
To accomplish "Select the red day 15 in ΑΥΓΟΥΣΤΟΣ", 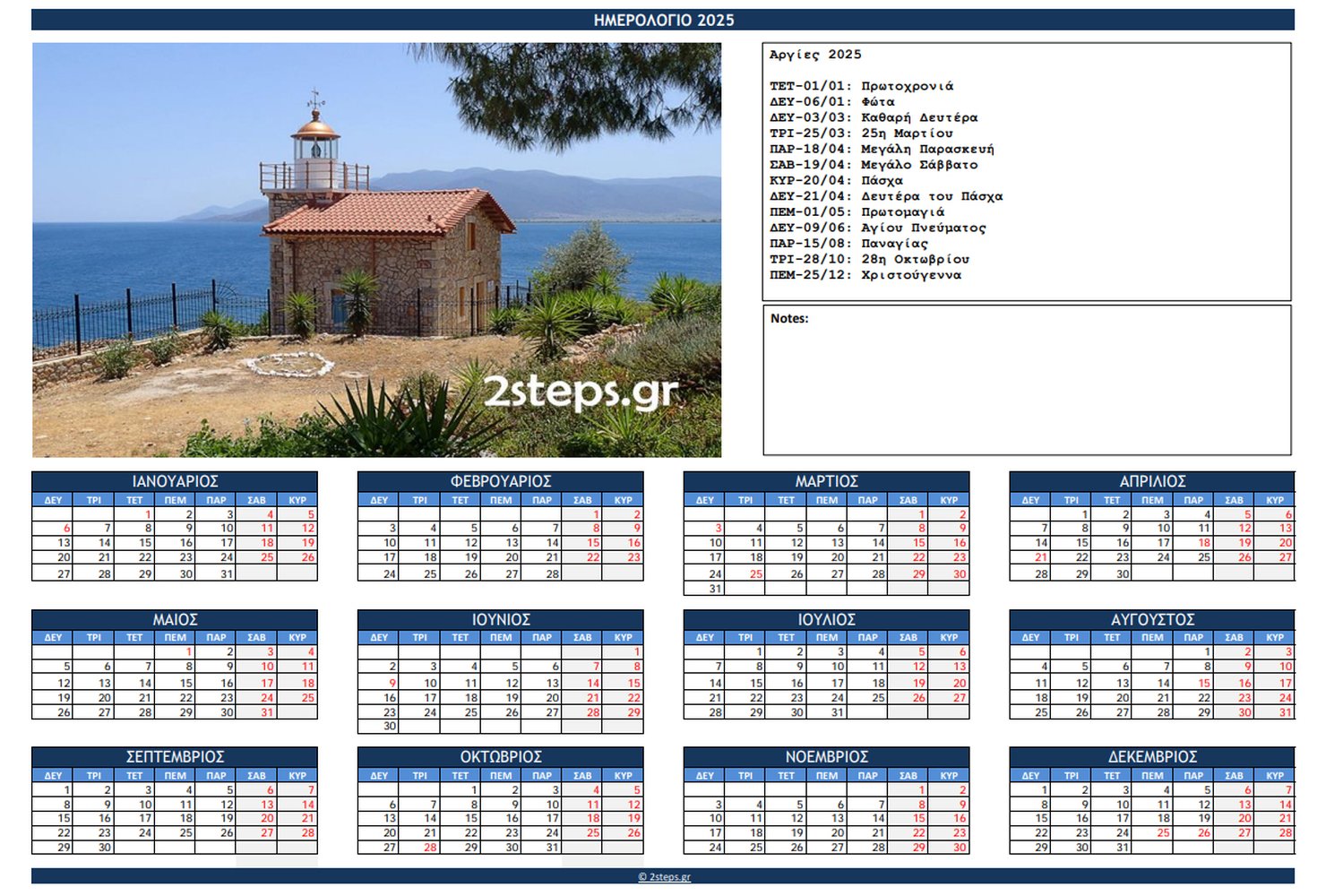I will tap(1193, 683).
